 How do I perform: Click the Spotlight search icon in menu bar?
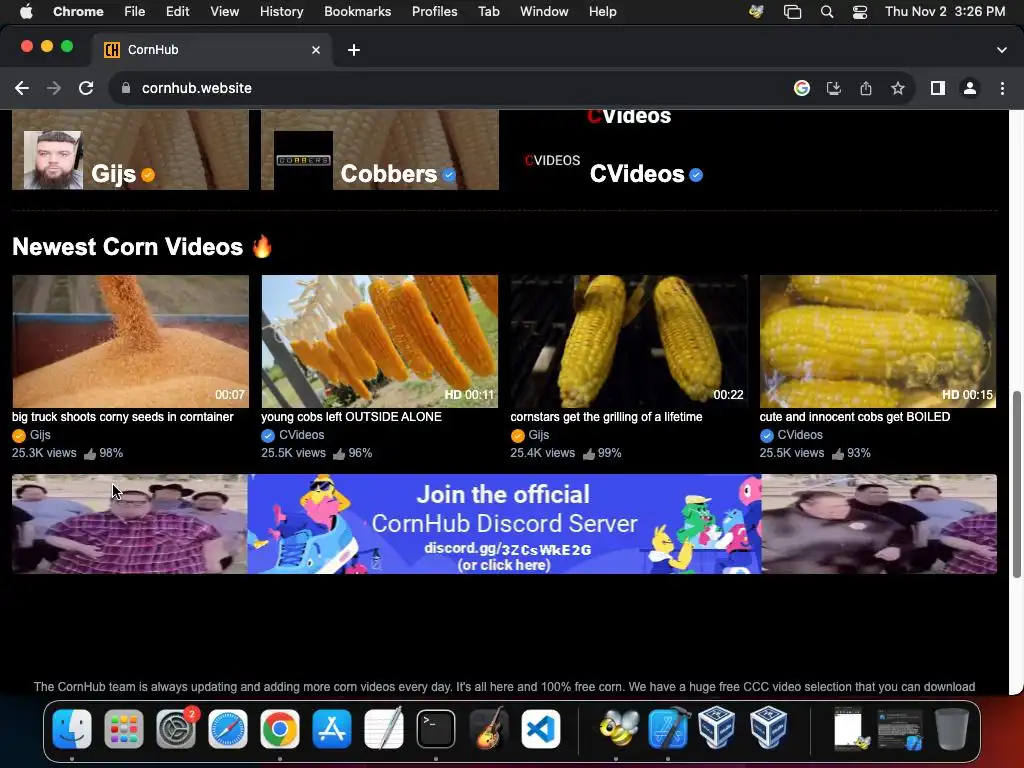point(827,12)
